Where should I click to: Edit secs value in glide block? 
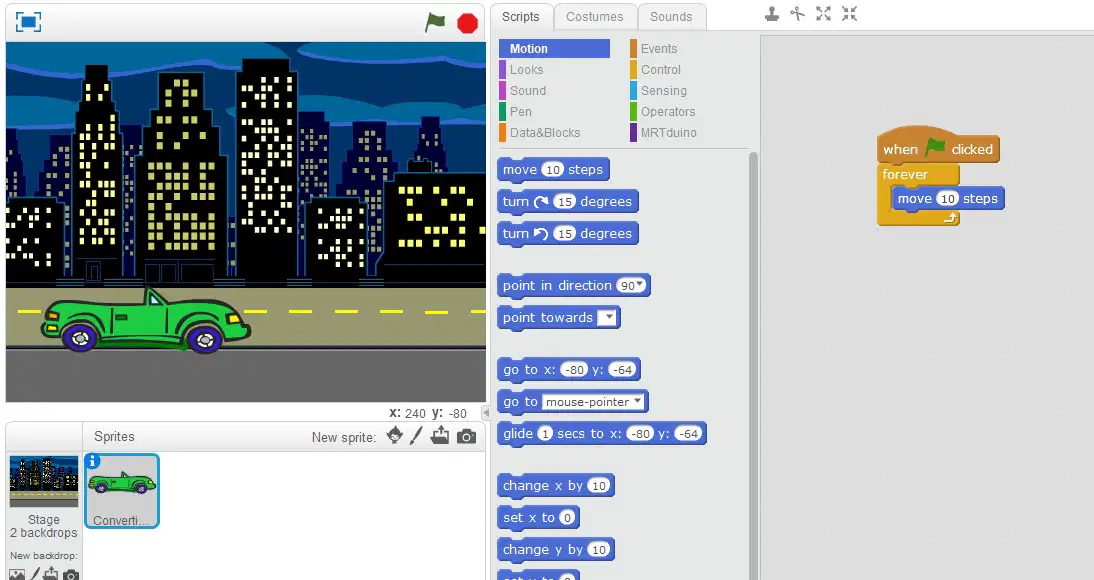point(545,434)
